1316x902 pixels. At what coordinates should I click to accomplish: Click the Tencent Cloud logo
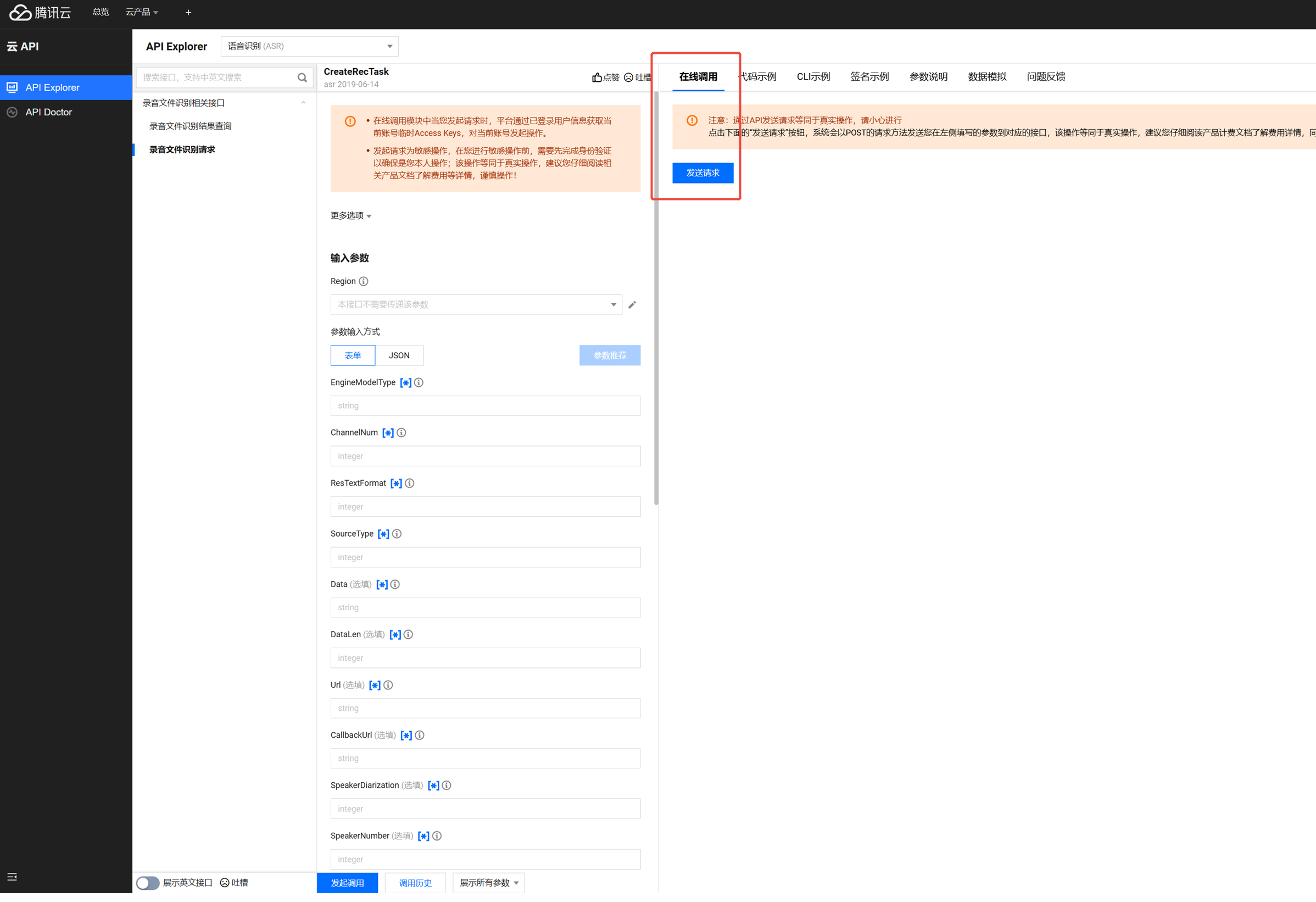click(x=40, y=12)
